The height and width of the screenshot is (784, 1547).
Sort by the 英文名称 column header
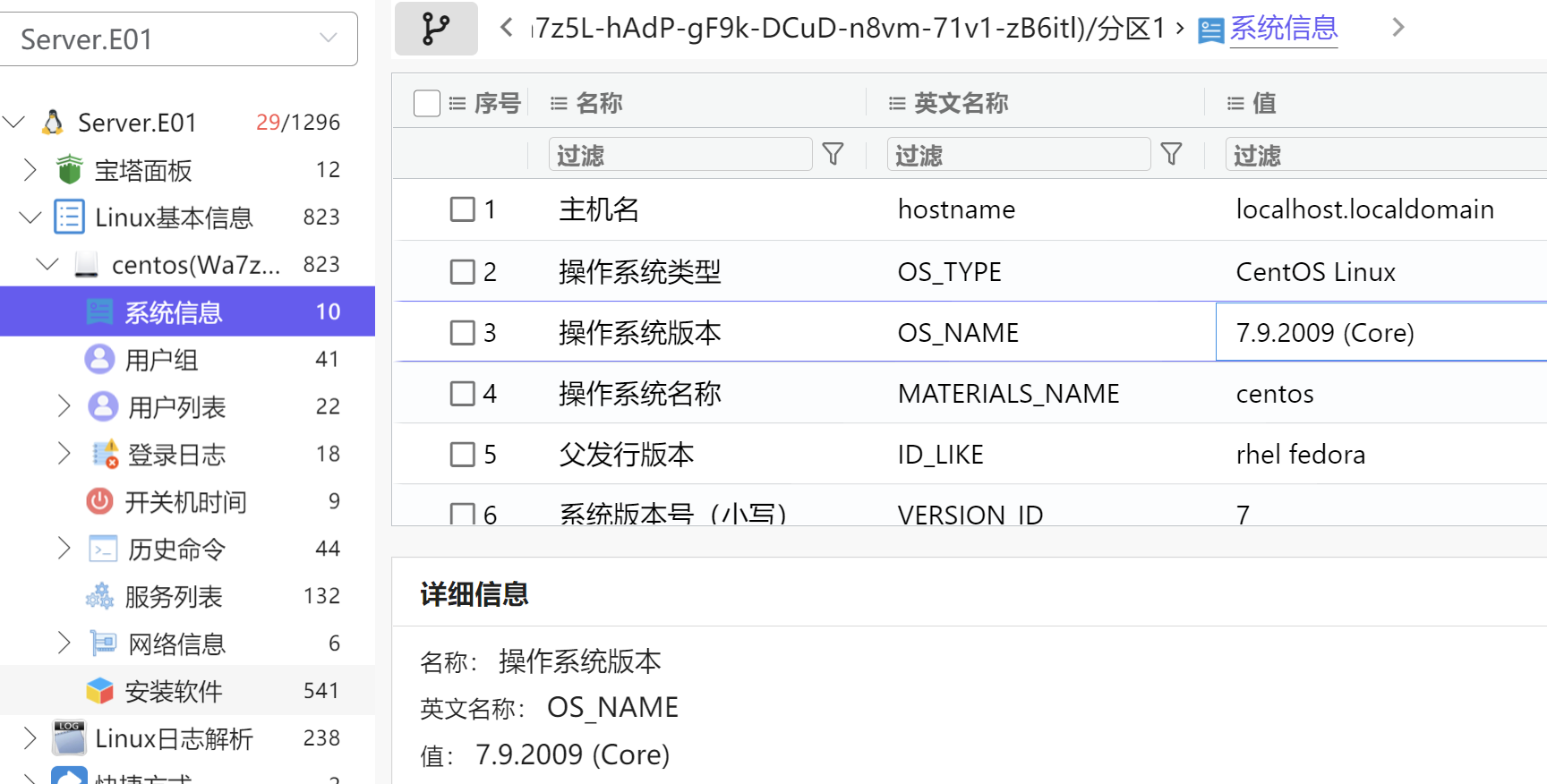point(961,103)
